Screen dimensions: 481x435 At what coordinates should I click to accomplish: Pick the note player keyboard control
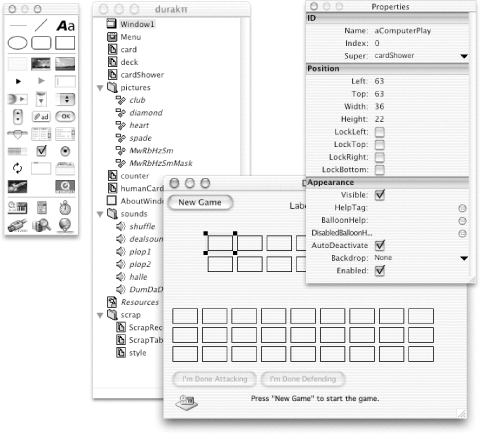click(18, 208)
